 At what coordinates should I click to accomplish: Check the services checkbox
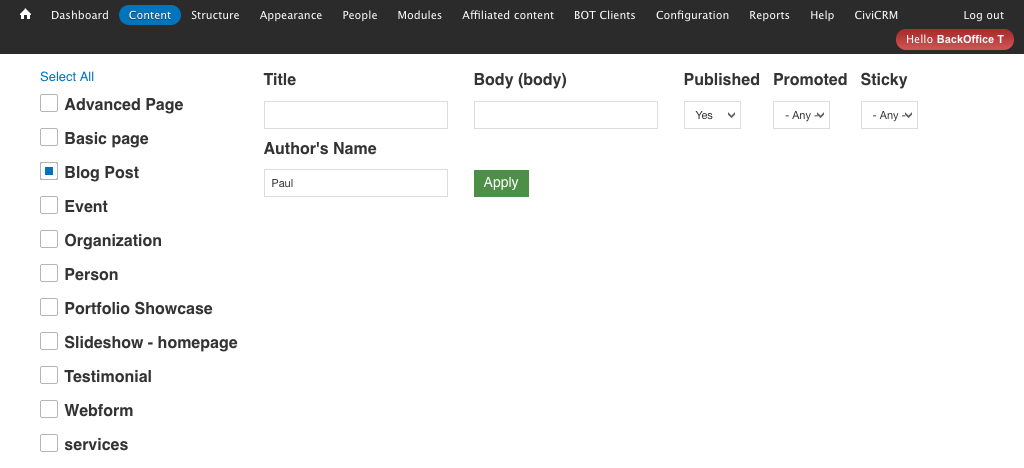pos(49,443)
